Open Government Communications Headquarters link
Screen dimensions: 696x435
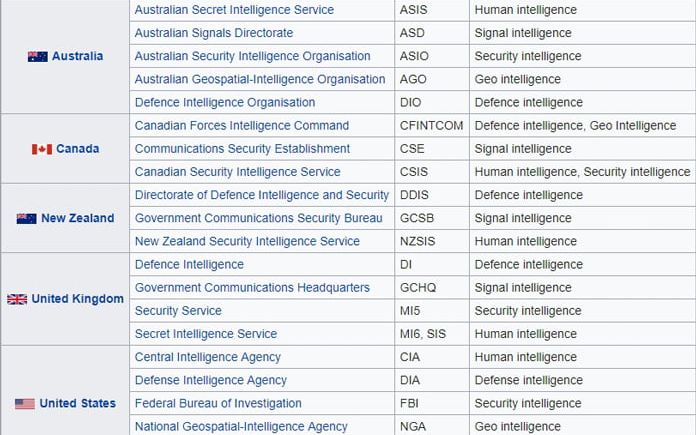(x=252, y=287)
